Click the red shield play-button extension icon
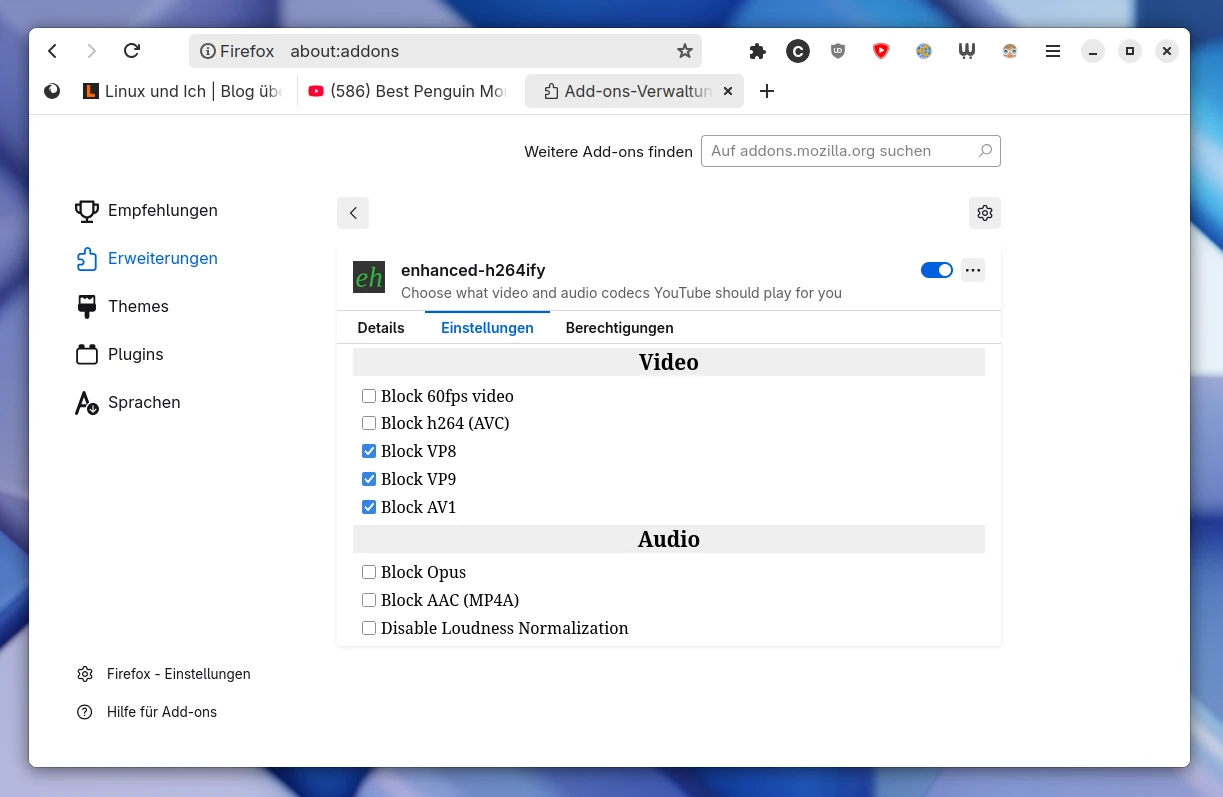The image size is (1223, 797). 880,51
